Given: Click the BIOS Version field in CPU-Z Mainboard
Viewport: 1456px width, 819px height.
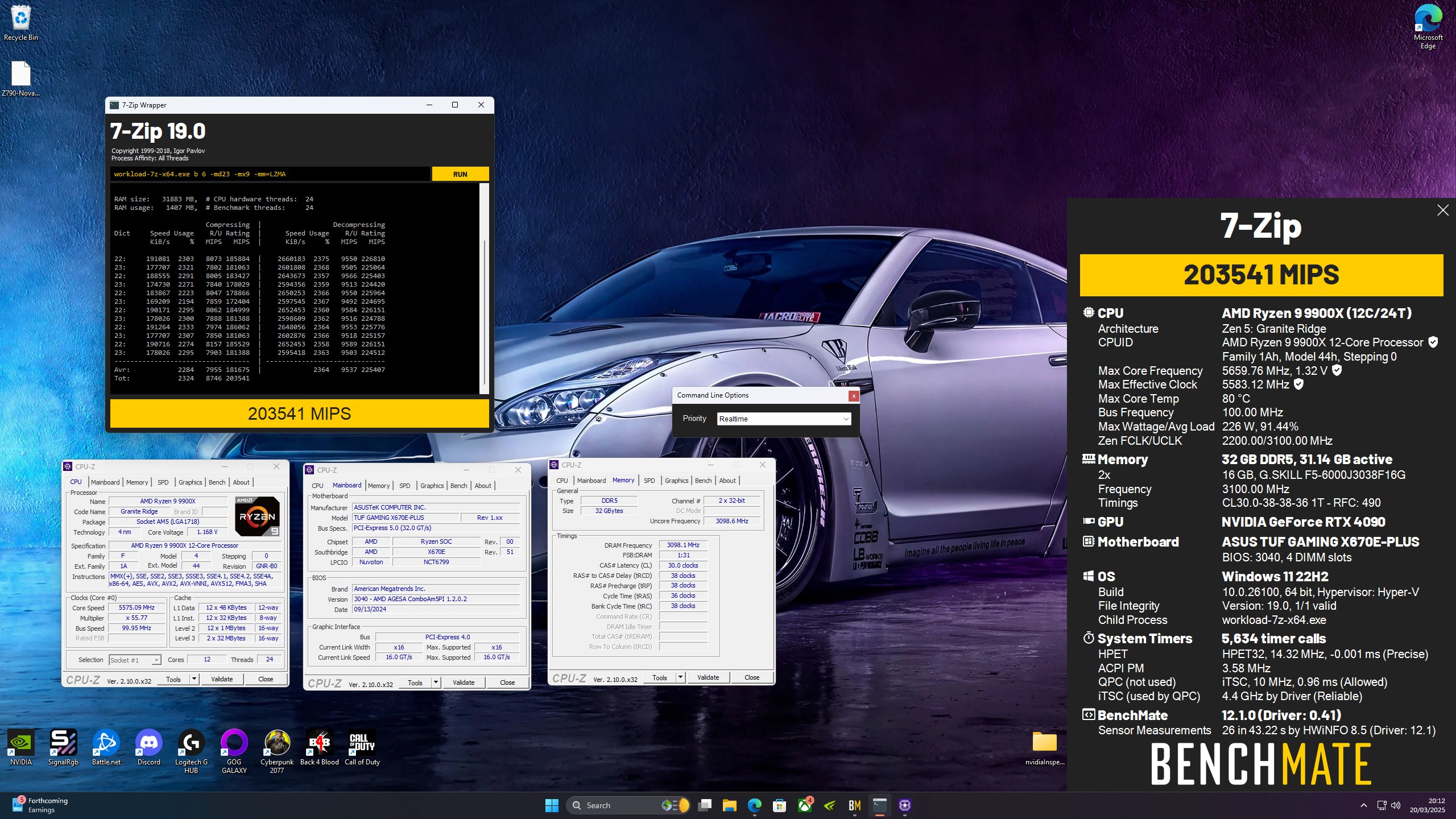Looking at the screenshot, I should [x=436, y=599].
